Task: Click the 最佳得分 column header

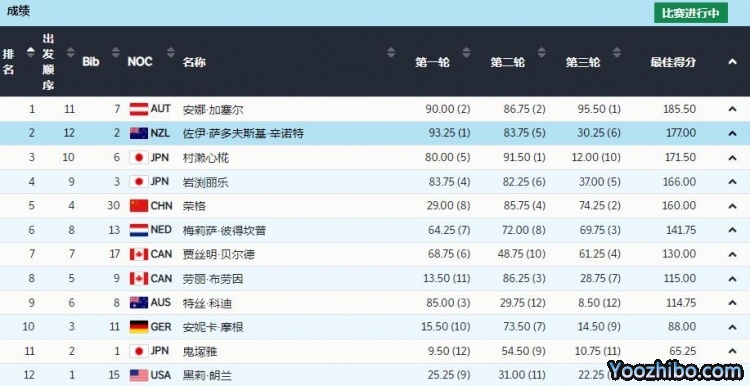Action: pyautogui.click(x=673, y=62)
